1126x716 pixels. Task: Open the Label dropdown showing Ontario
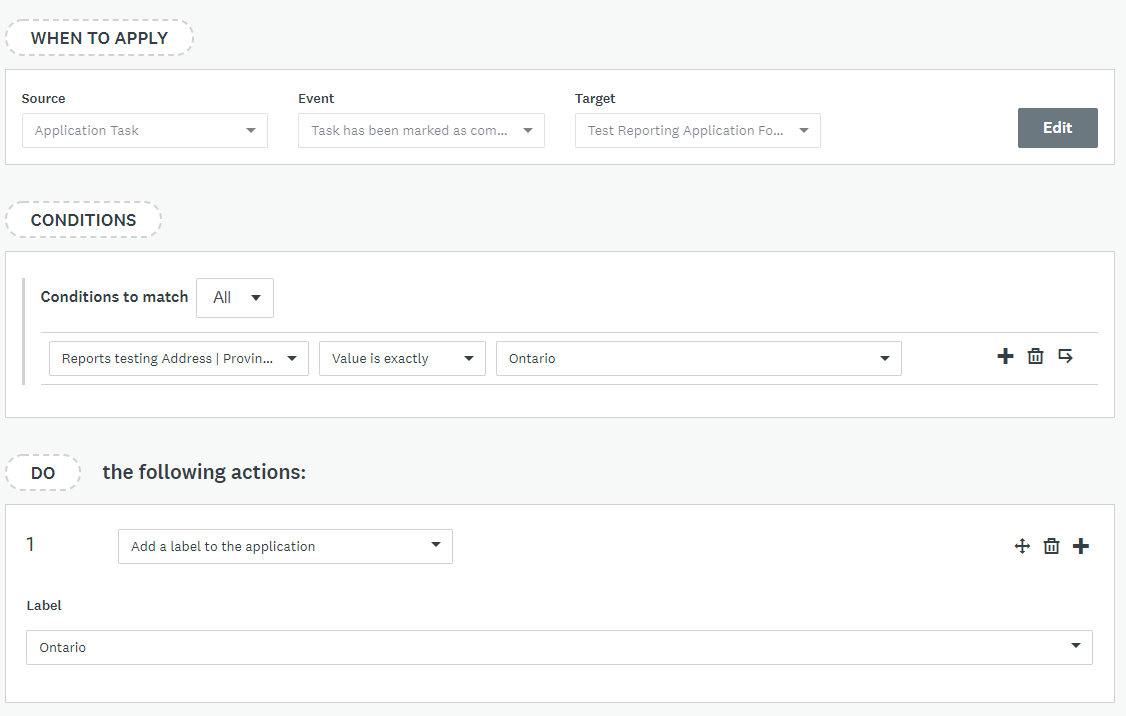pyautogui.click(x=559, y=647)
